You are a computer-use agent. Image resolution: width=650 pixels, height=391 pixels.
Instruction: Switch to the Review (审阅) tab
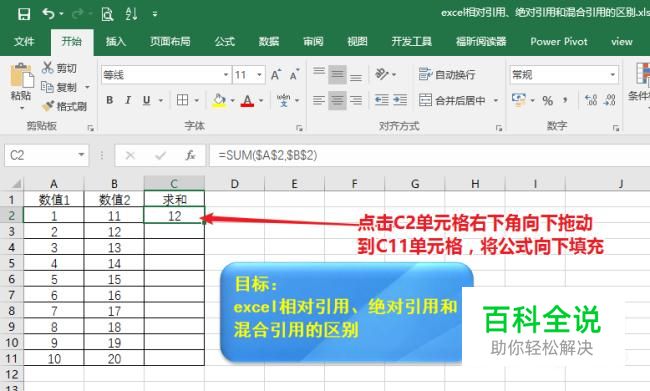(313, 41)
